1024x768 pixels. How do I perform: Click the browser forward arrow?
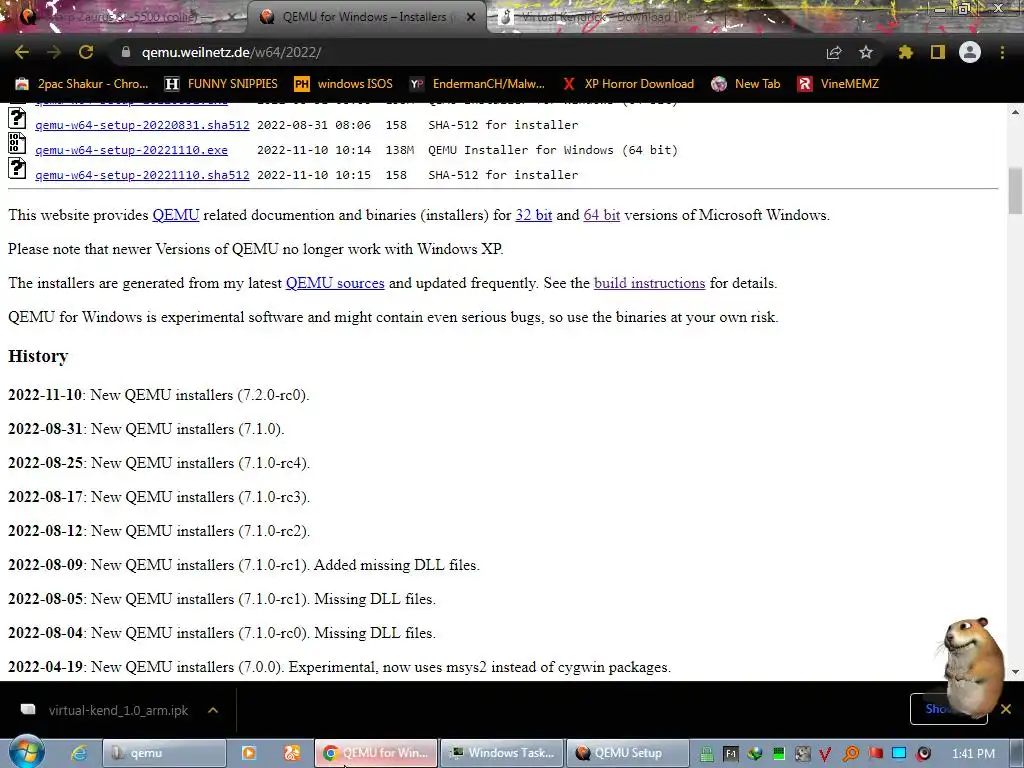click(54, 52)
